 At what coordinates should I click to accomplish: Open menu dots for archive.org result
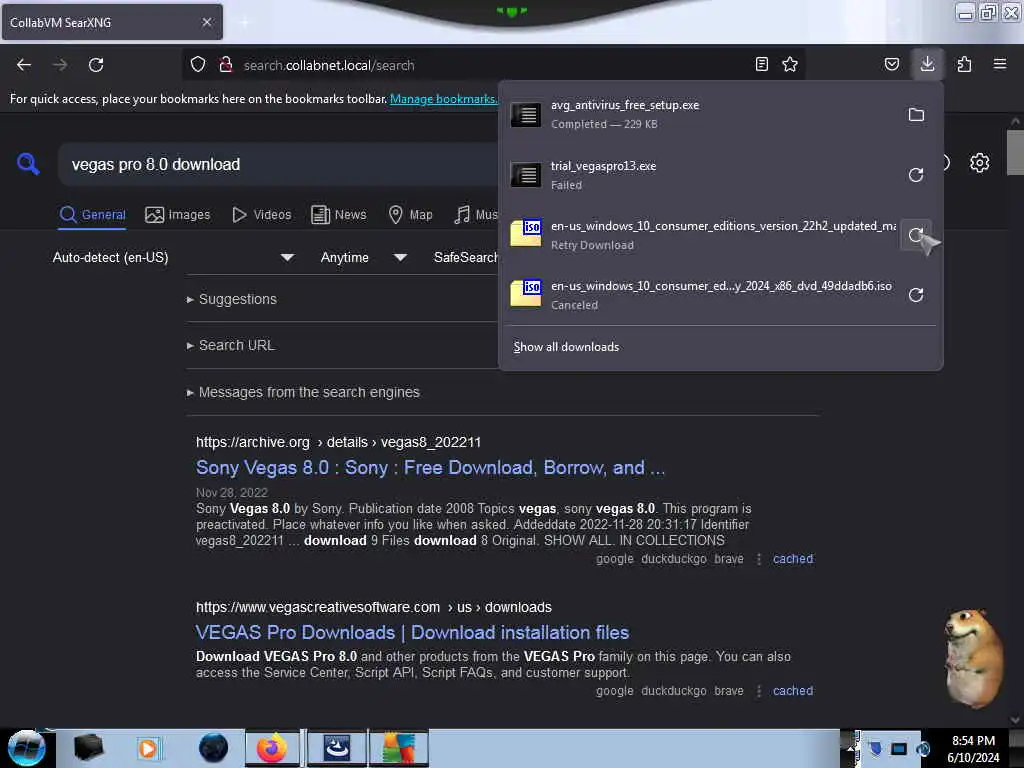[758, 559]
